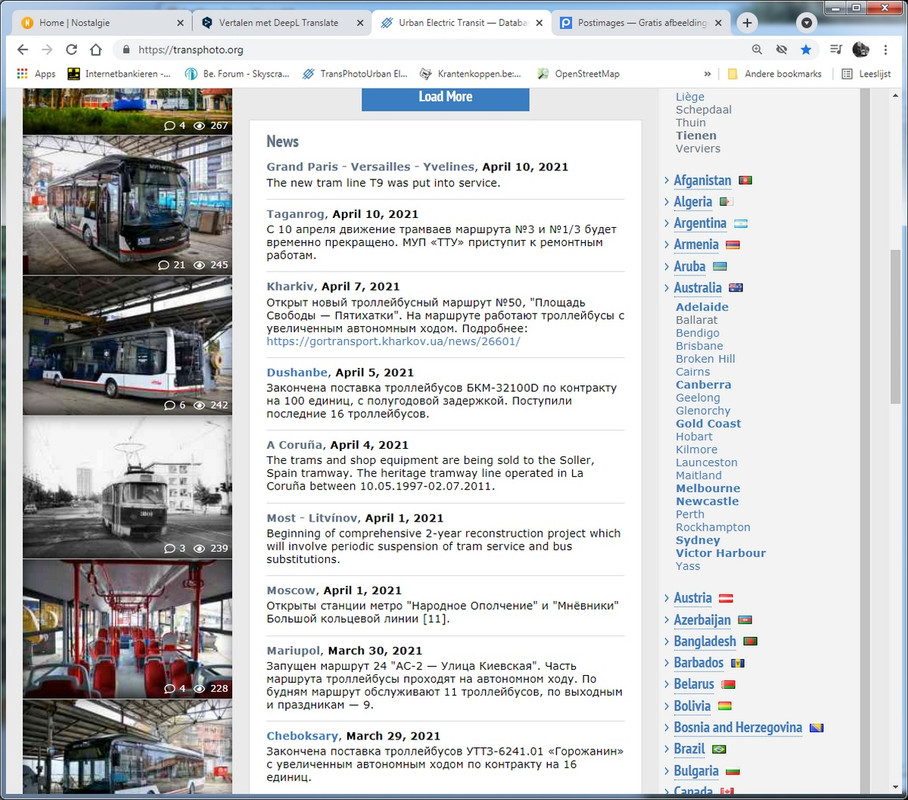
Task: Open the media control playlist icon
Action: [x=836, y=50]
